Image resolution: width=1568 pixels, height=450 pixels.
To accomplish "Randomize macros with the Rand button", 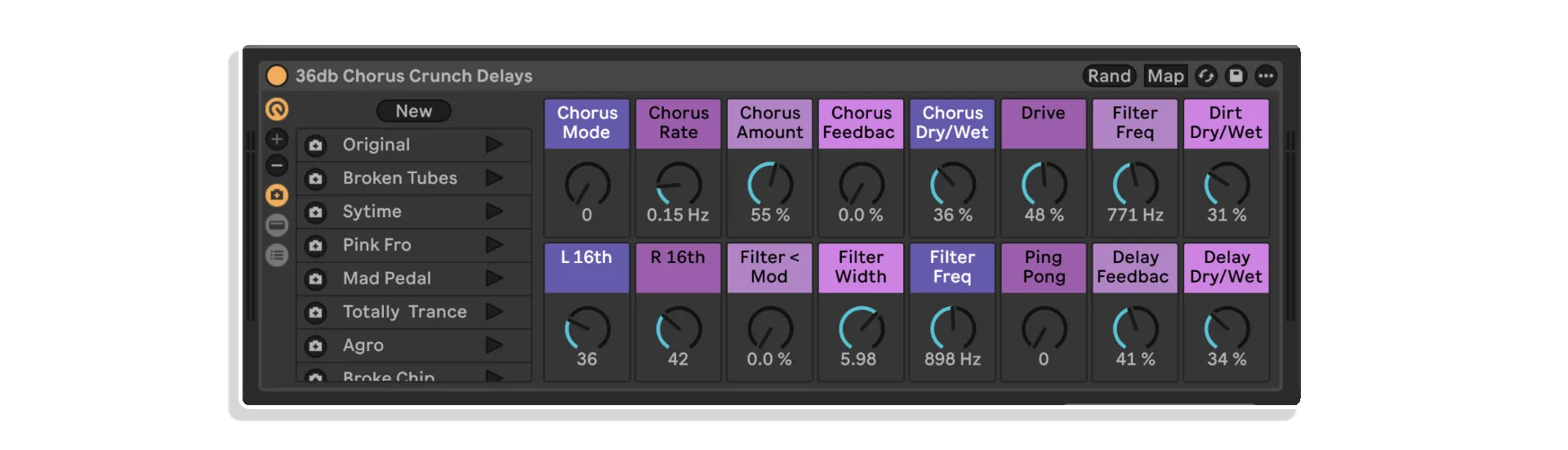I will [x=1109, y=76].
